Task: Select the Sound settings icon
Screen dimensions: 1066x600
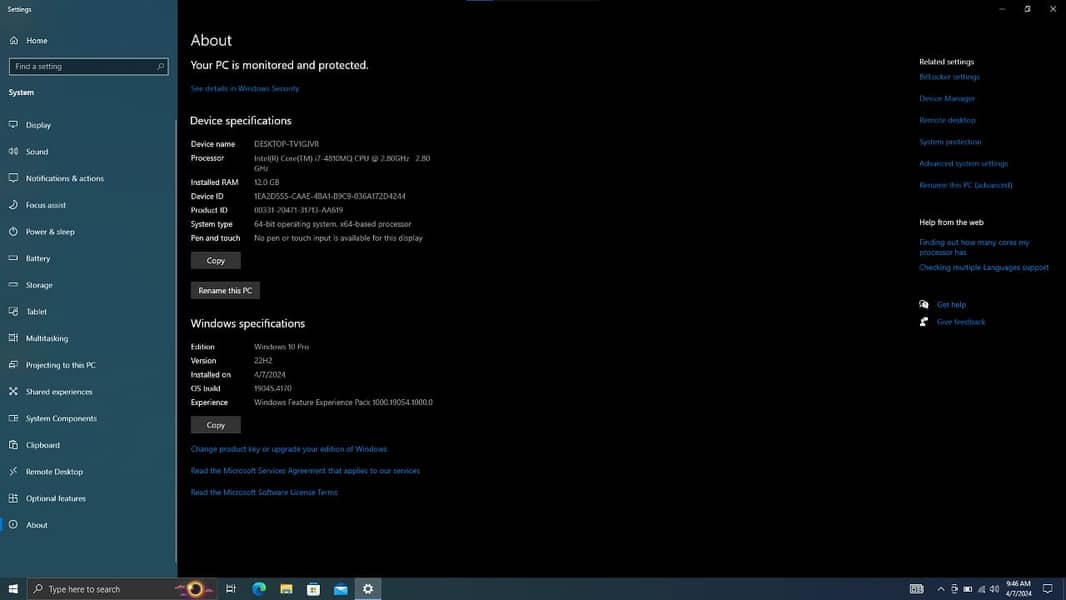Action: pos(14,152)
